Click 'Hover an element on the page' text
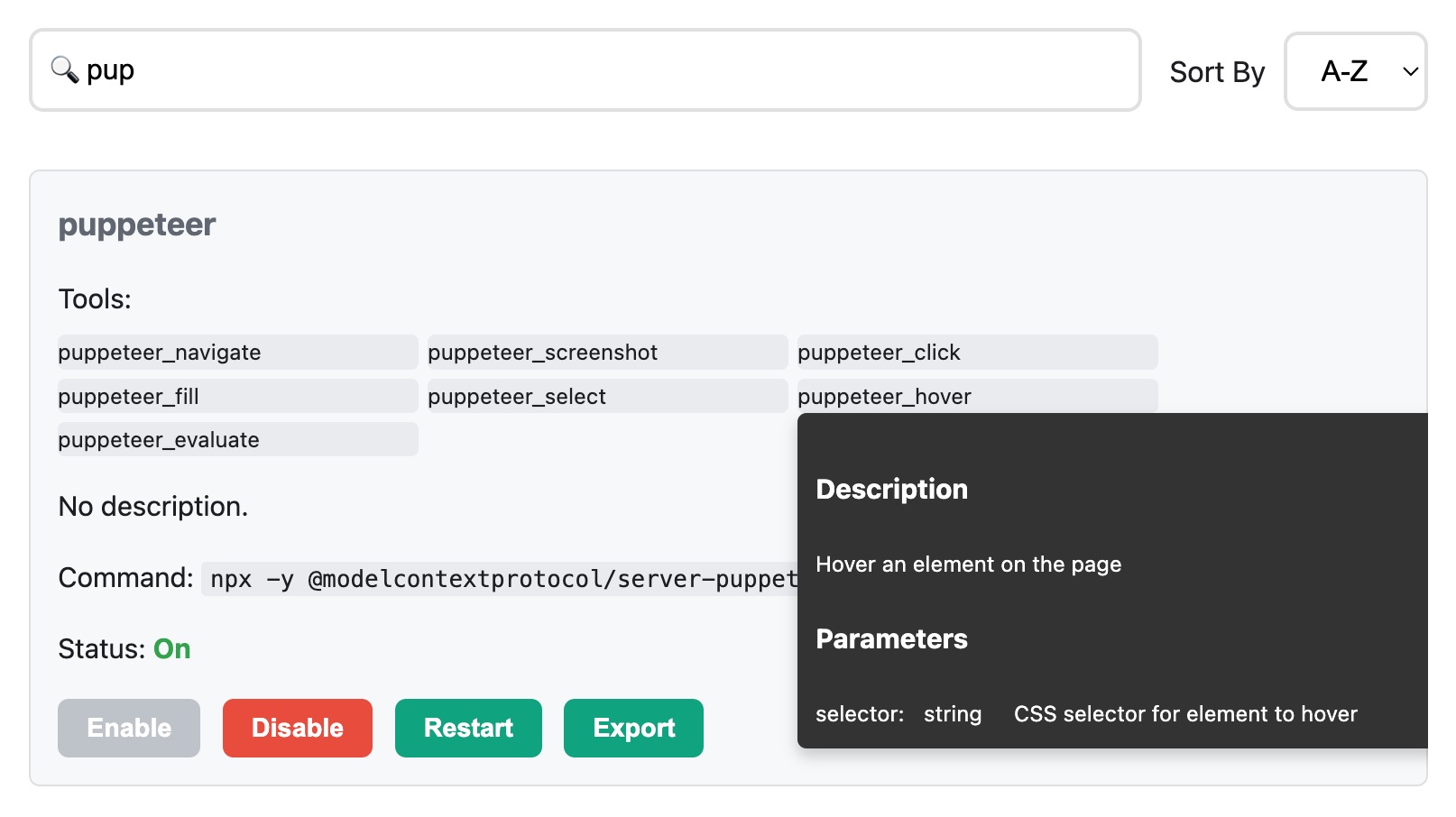The height and width of the screenshot is (817, 1456). click(968, 565)
